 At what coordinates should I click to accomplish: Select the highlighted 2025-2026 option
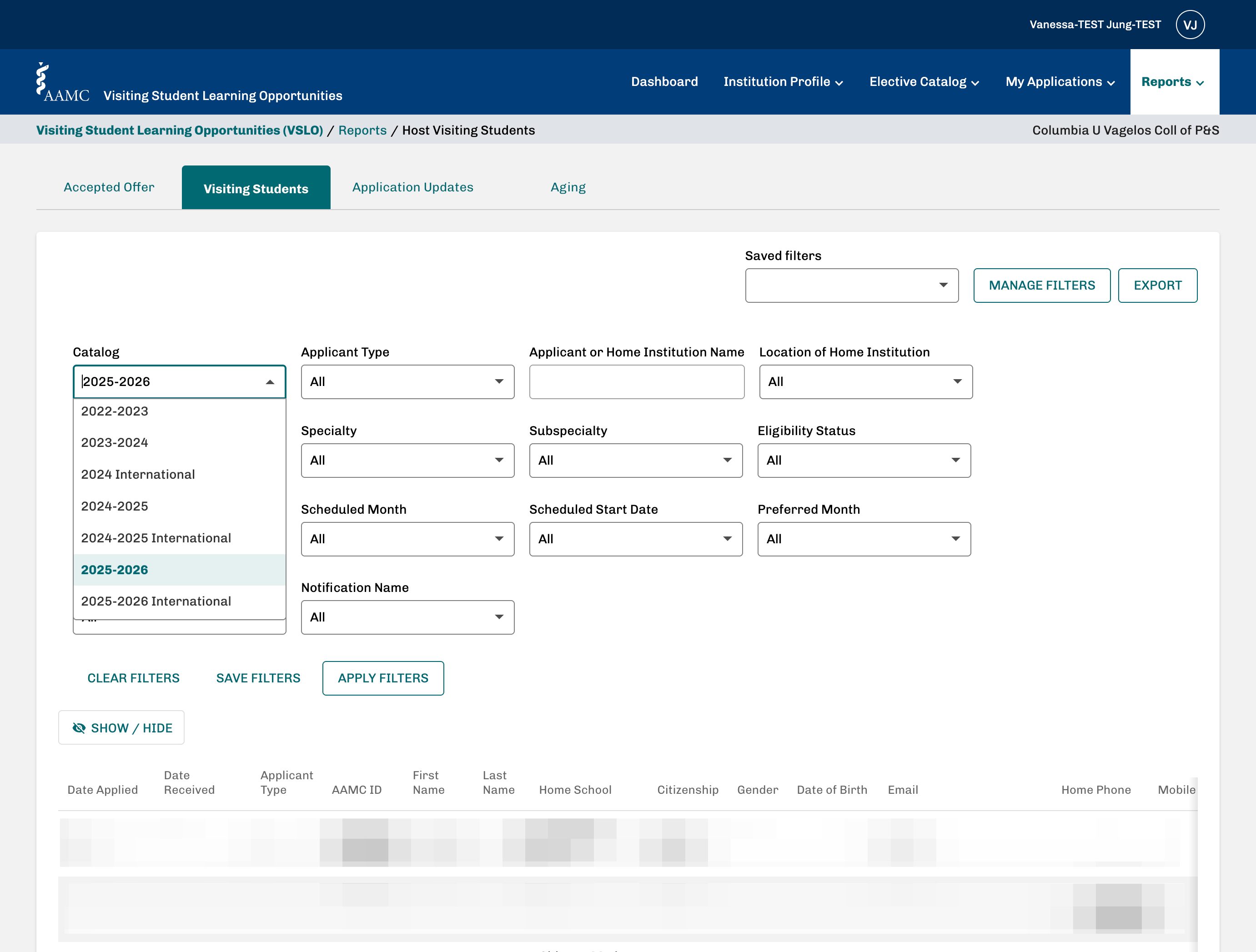[x=180, y=569]
